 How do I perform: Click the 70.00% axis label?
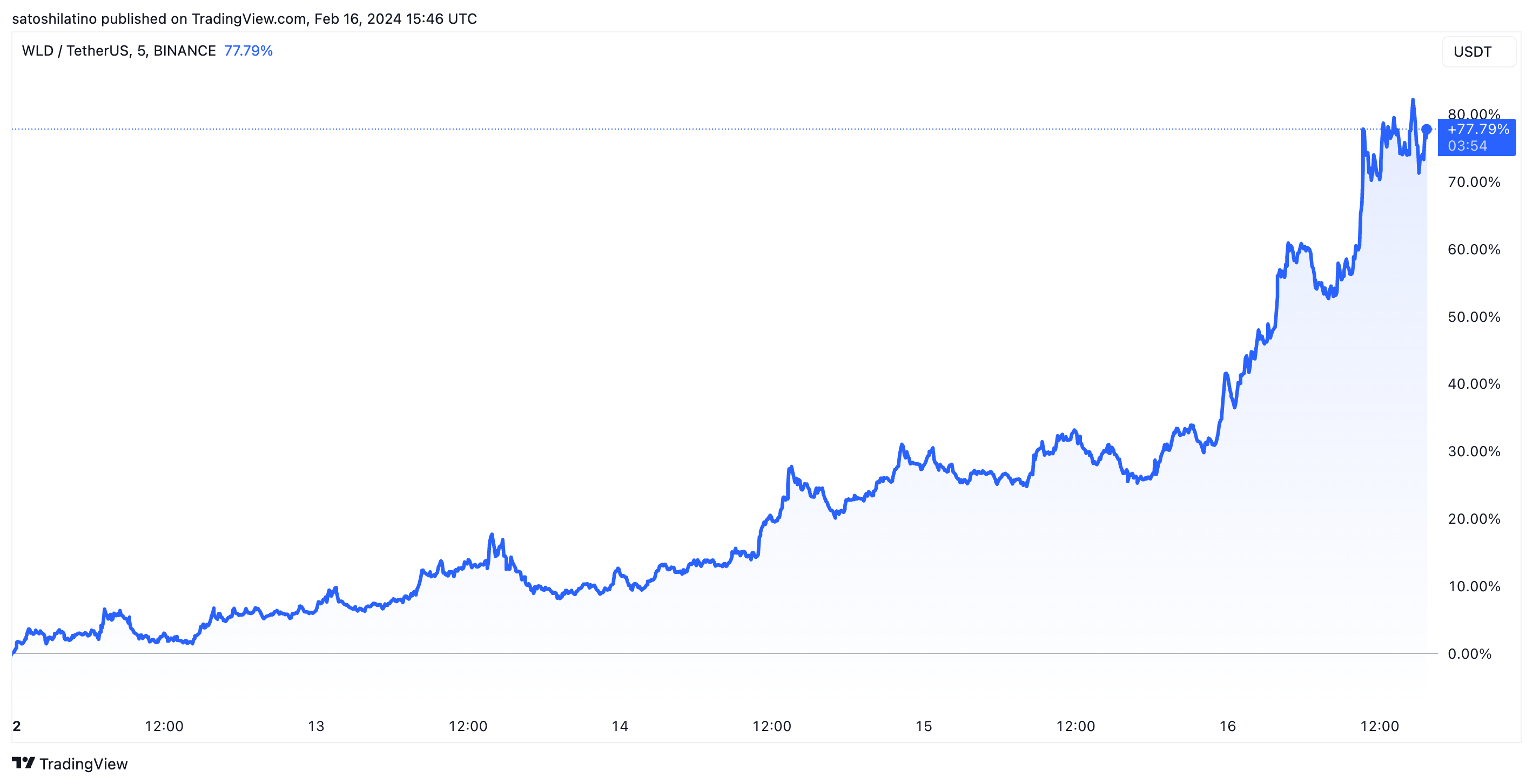(x=1474, y=182)
